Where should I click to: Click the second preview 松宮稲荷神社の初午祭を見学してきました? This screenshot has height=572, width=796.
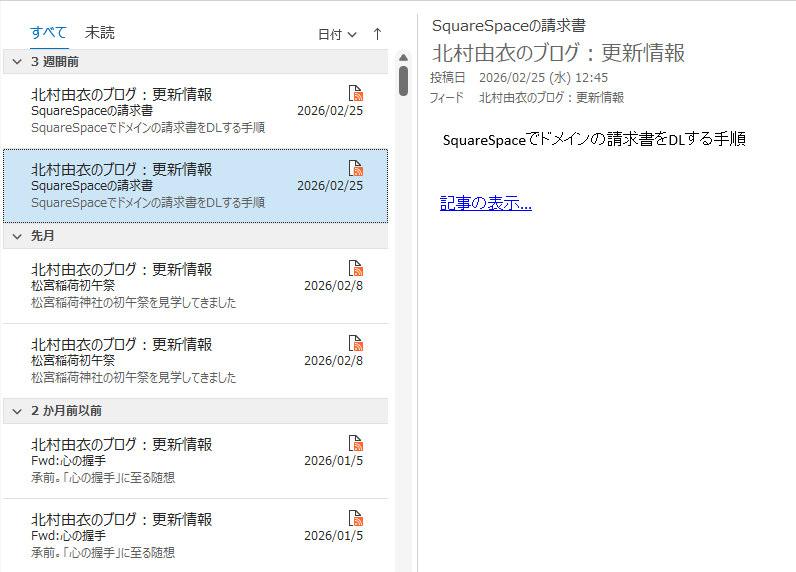click(x=134, y=378)
